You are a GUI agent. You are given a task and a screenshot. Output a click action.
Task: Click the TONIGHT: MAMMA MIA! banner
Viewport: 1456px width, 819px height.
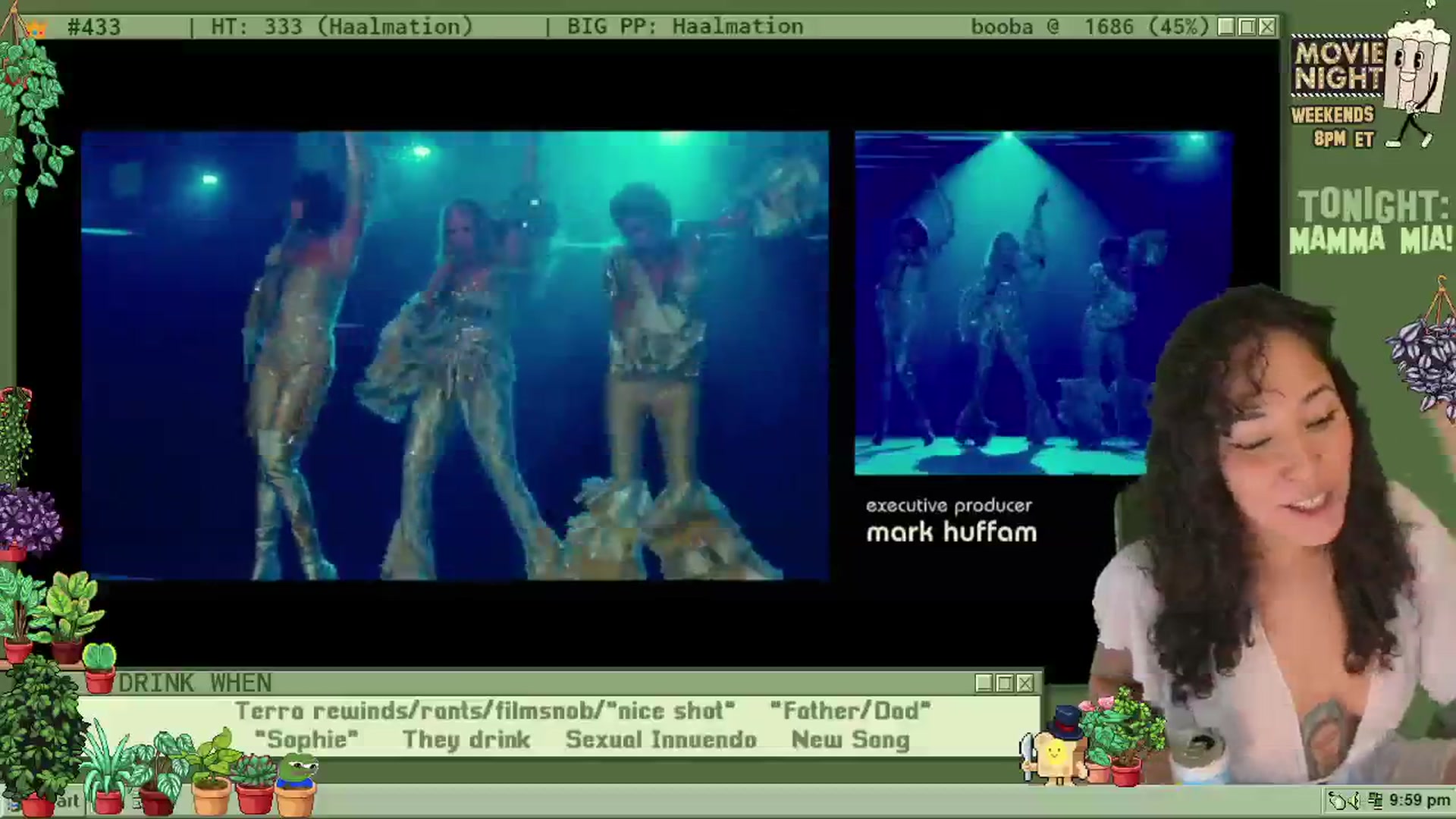coord(1370,221)
